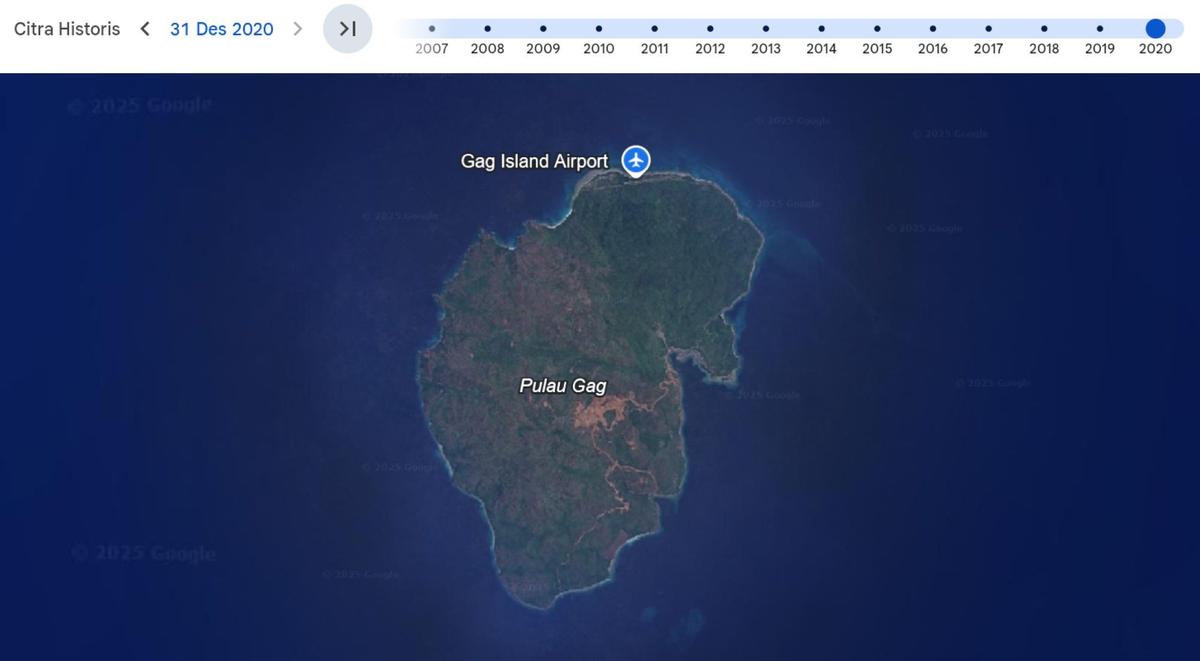The width and height of the screenshot is (1200, 661).
Task: Jump to latest imagery button
Action: [348, 29]
